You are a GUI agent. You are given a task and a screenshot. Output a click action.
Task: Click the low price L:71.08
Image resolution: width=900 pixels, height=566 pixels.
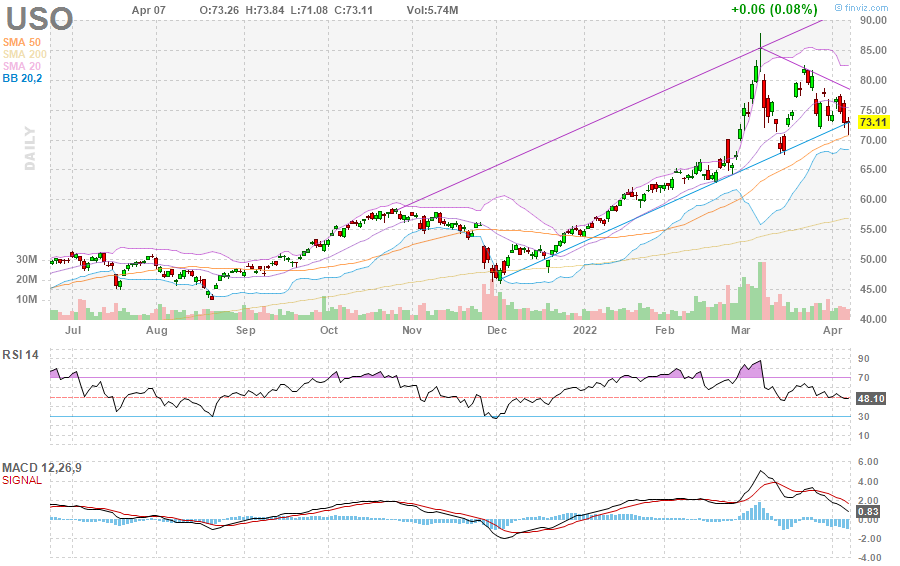pos(308,10)
